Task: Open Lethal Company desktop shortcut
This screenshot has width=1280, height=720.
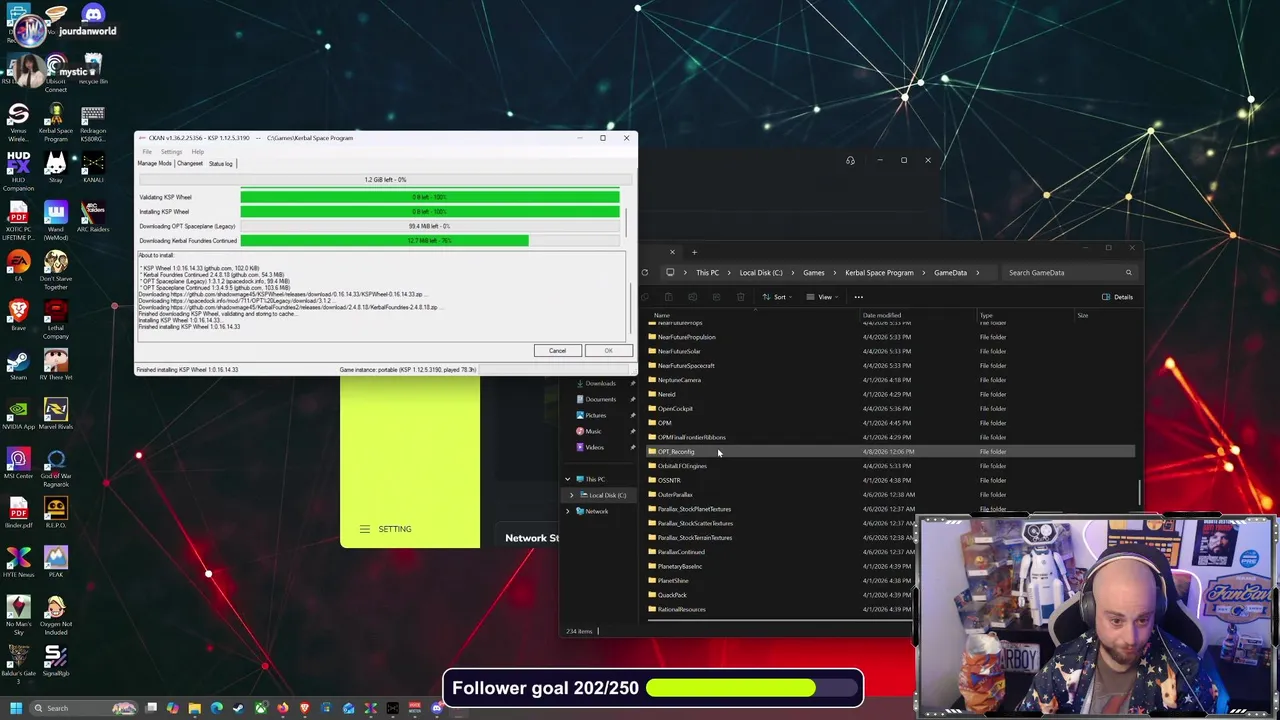Action: pos(56,320)
